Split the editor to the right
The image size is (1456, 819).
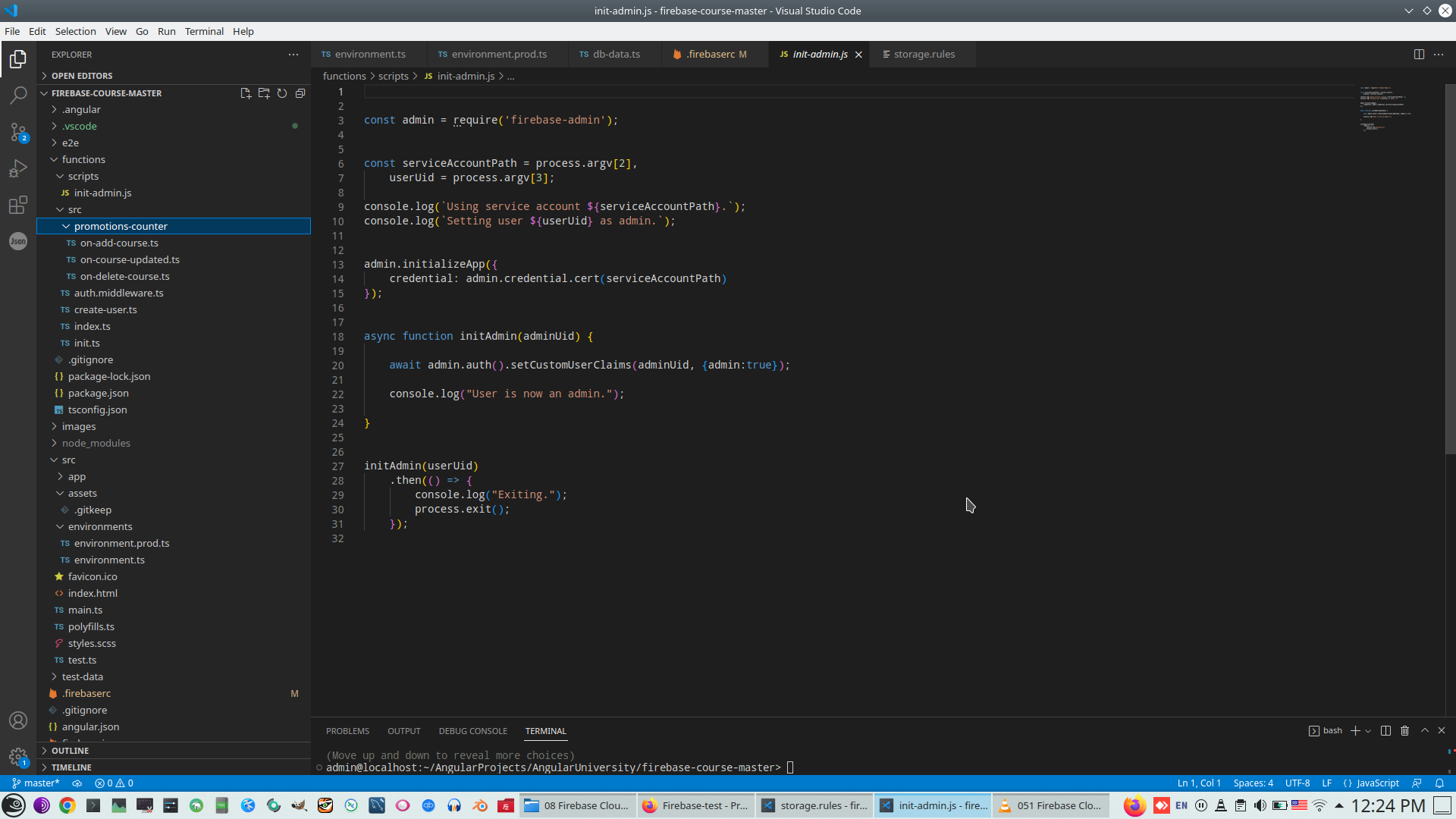coord(1419,55)
